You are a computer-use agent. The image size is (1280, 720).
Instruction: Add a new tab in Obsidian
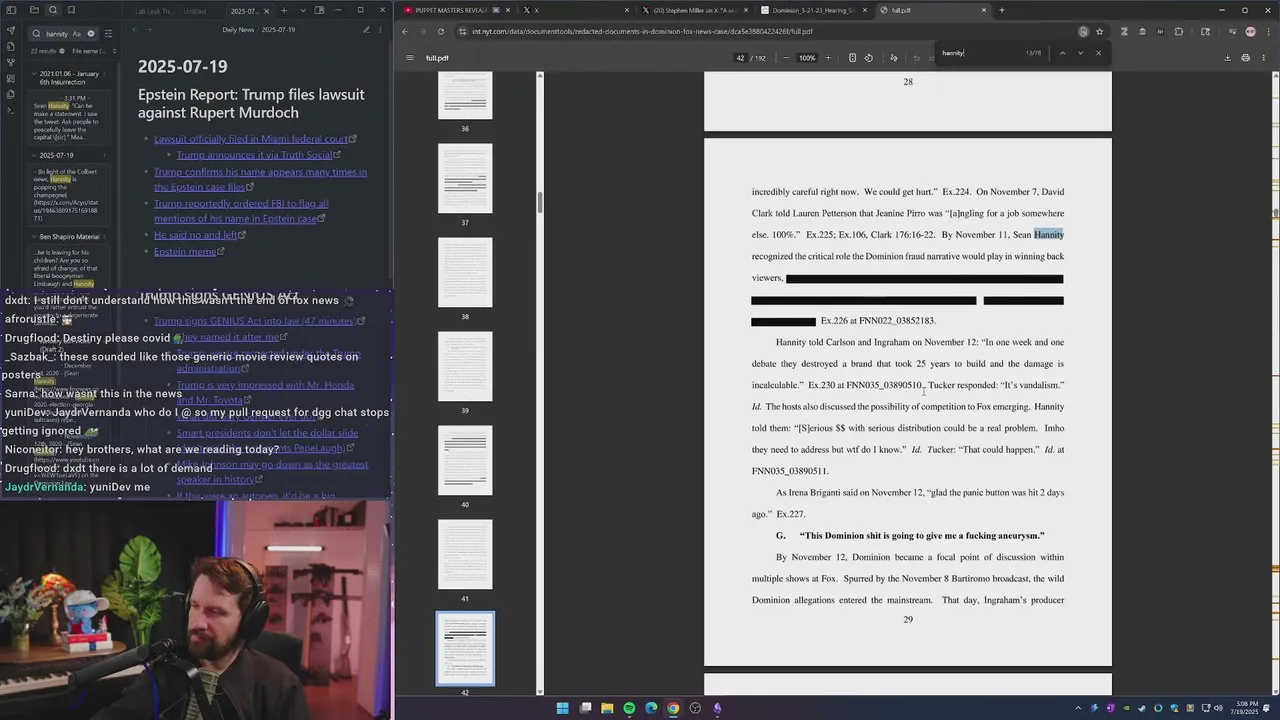(x=284, y=11)
